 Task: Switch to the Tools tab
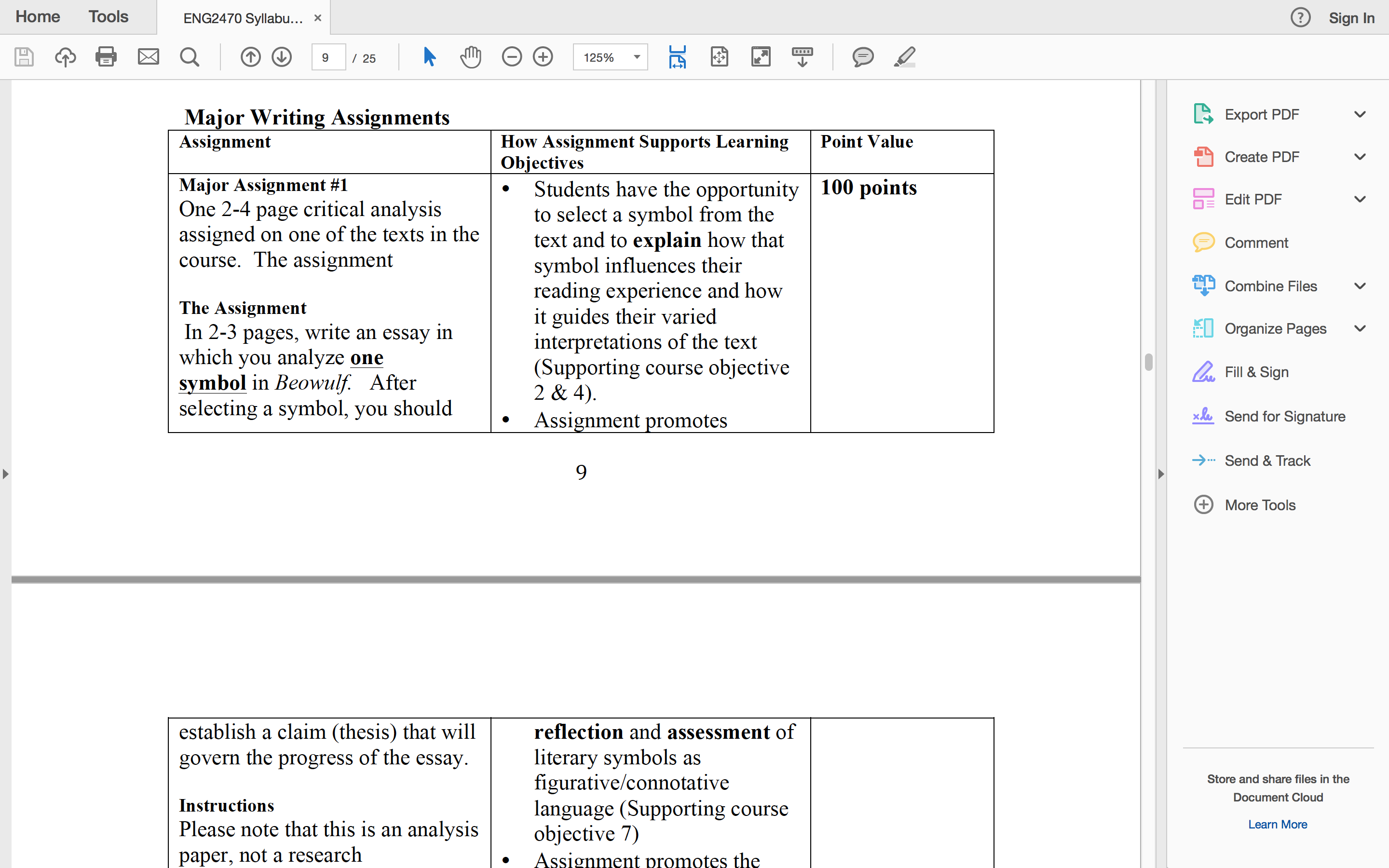click(108, 17)
